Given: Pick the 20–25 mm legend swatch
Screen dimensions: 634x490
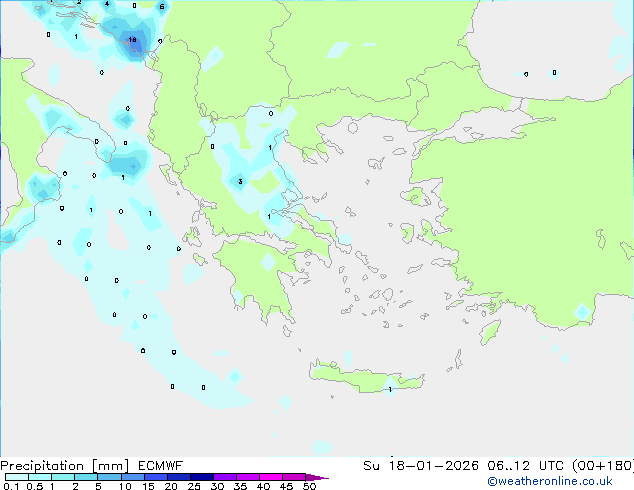Looking at the screenshot, I should [178, 477].
